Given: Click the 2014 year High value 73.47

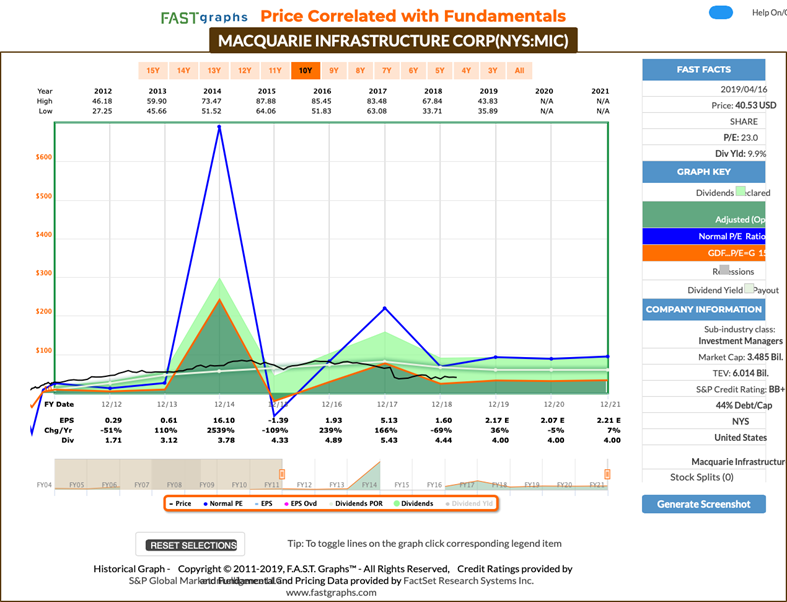Looking at the screenshot, I should (212, 101).
